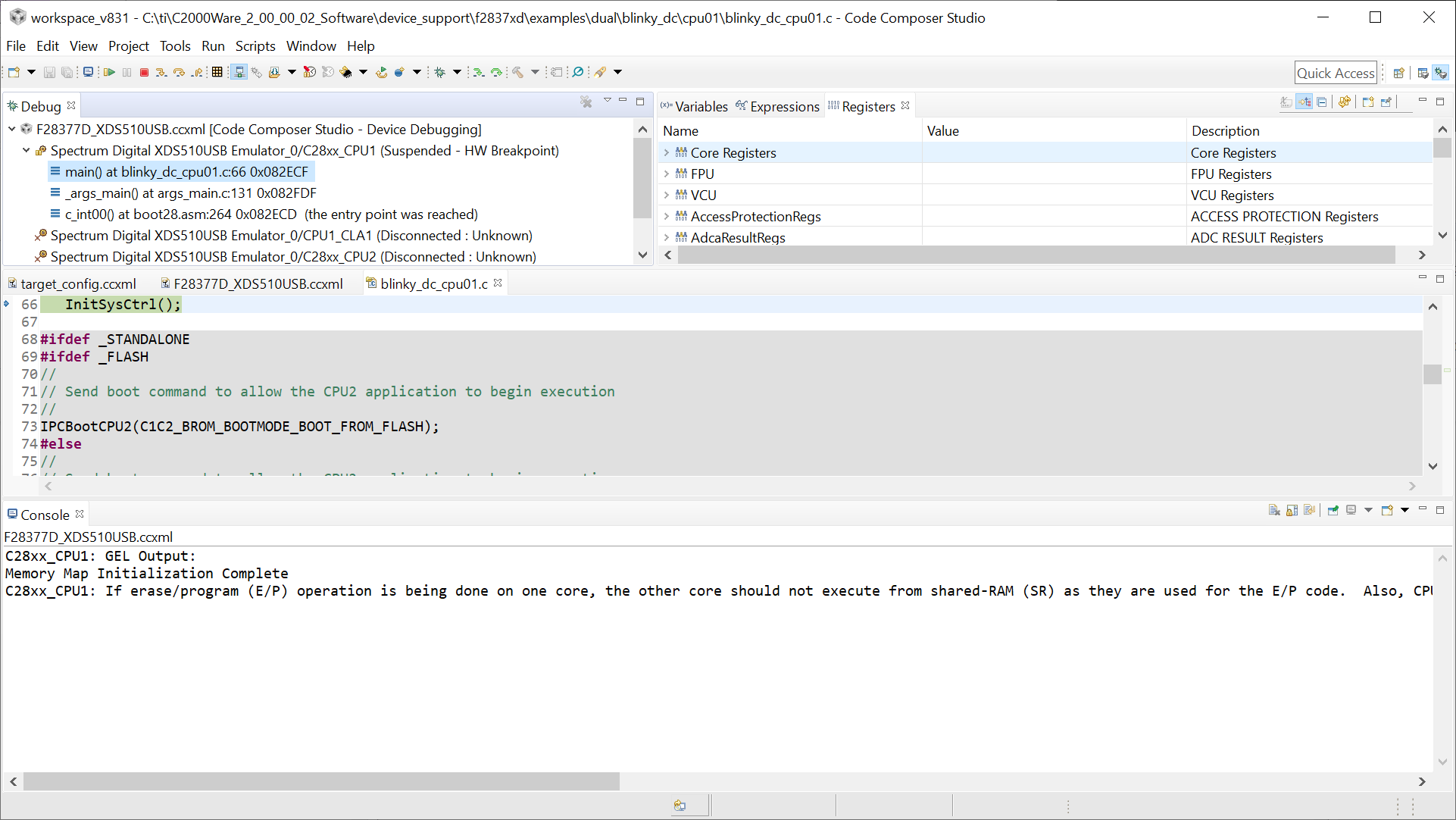This screenshot has height=820, width=1456.
Task: Toggle Pin Console button
Action: [x=1333, y=510]
